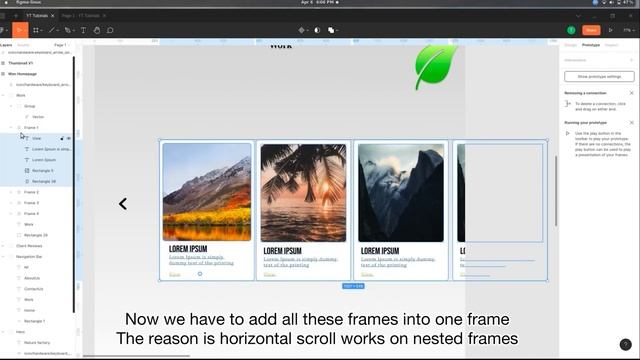Select the Lorem Ipsum text layer

[x=44, y=160]
